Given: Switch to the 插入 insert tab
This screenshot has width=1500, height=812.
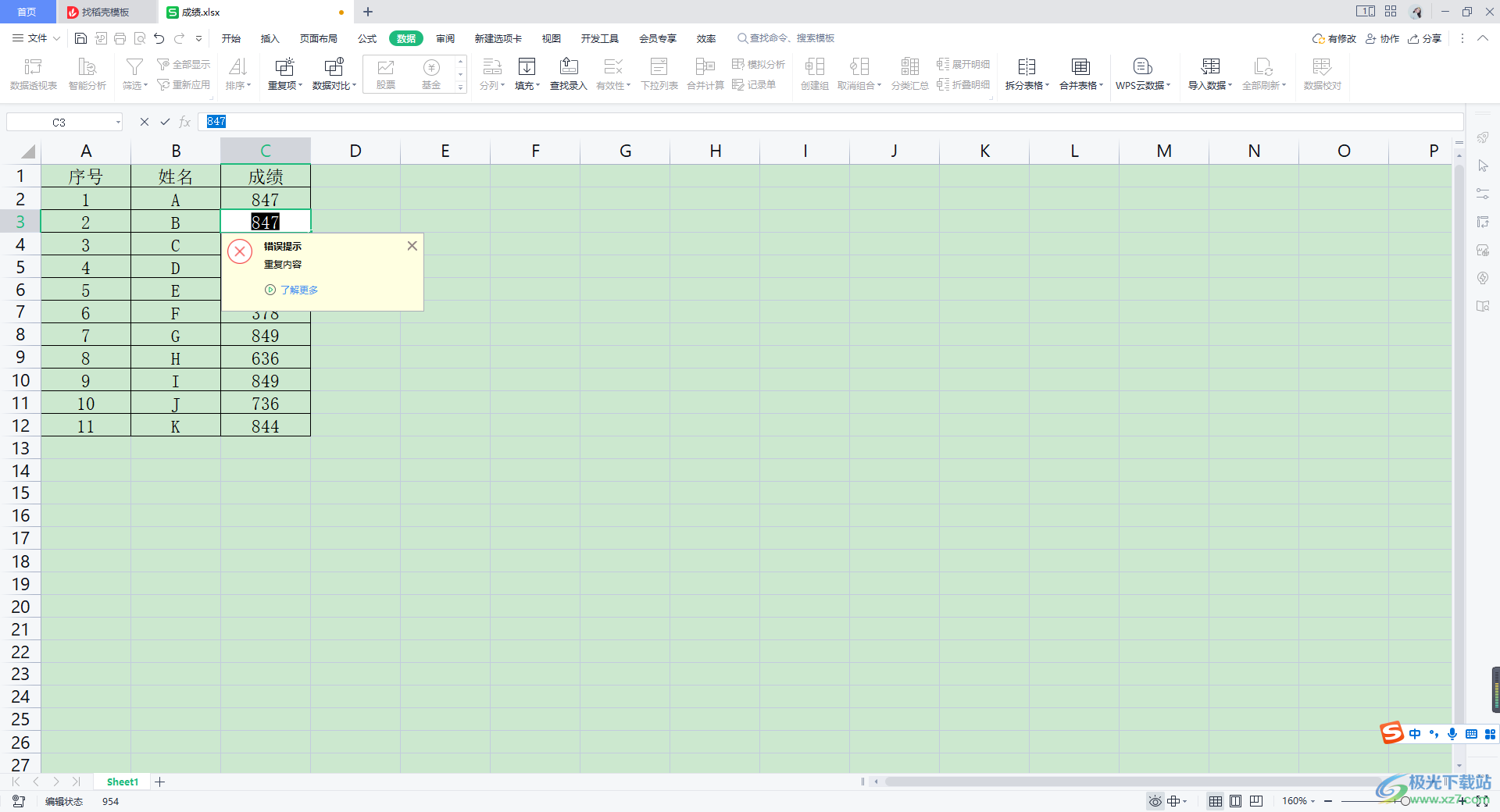Looking at the screenshot, I should click(270, 38).
